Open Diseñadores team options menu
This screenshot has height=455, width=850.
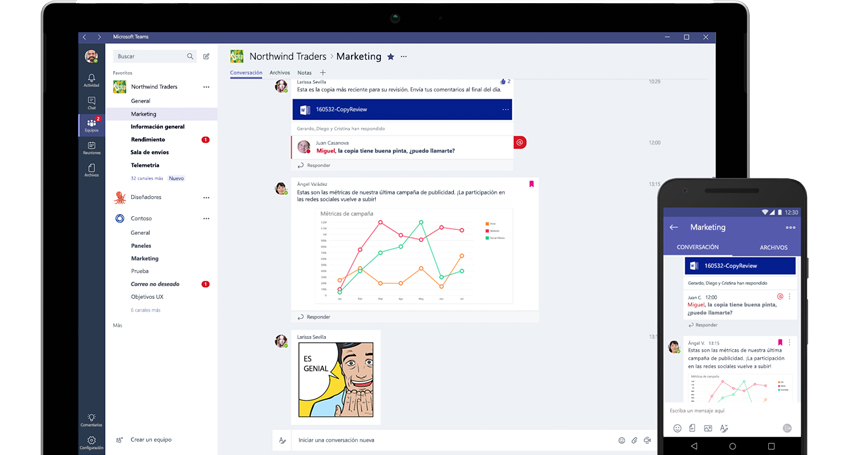[207, 197]
